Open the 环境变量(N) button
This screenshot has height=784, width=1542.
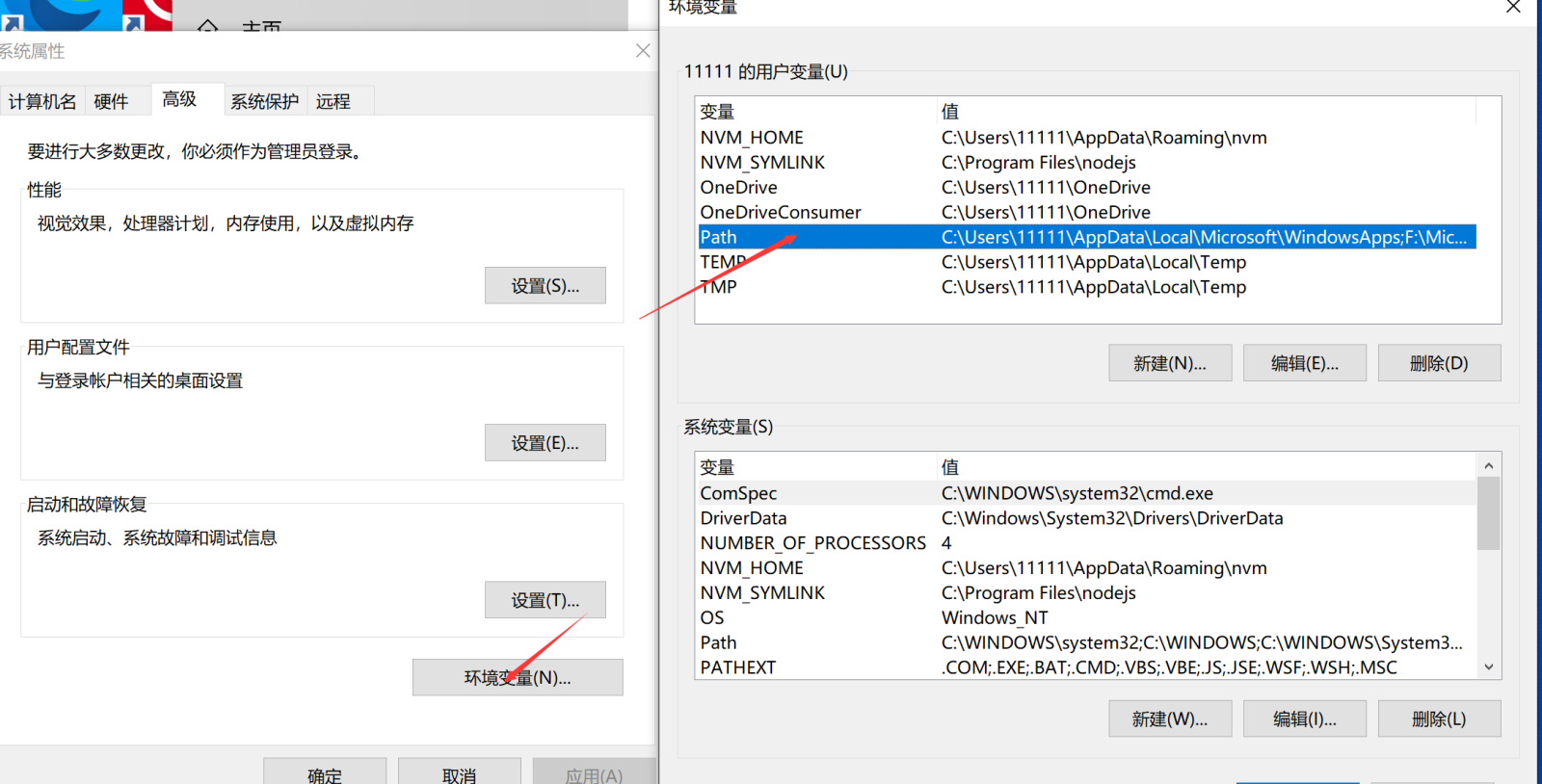click(x=518, y=677)
